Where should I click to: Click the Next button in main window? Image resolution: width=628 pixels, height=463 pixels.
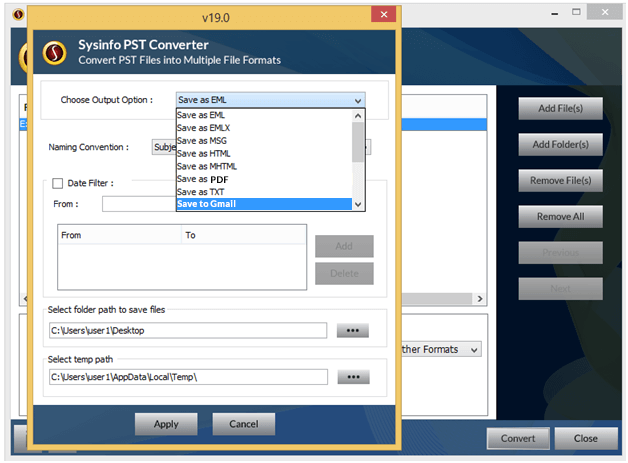[560, 289]
